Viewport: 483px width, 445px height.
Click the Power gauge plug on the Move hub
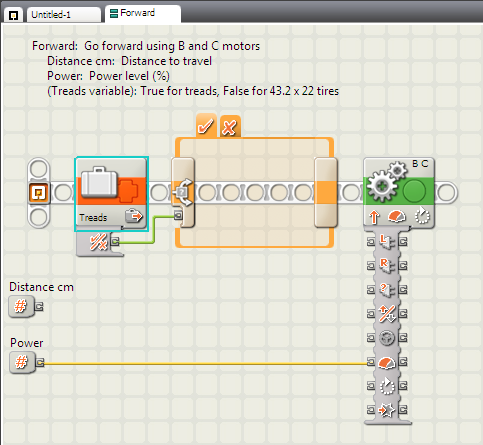tap(387, 362)
